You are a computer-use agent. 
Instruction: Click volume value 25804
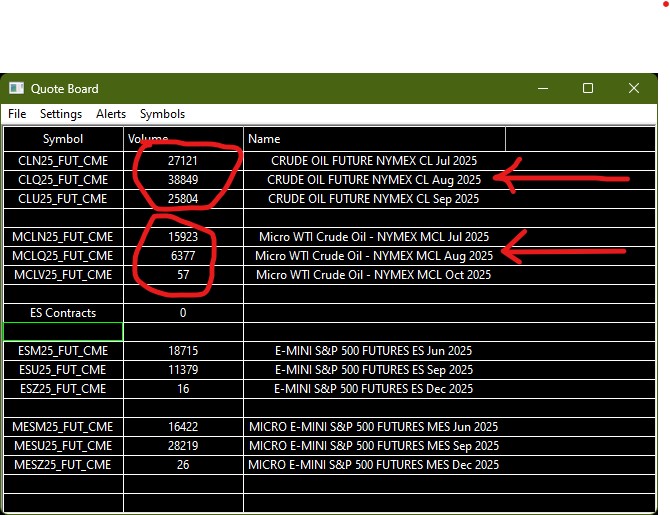click(x=183, y=199)
